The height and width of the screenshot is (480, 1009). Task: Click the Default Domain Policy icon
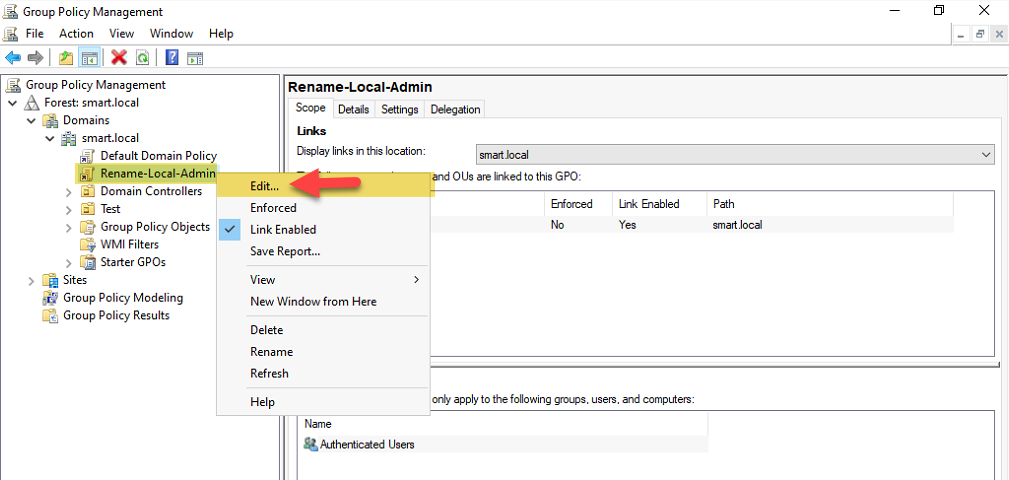(x=88, y=156)
